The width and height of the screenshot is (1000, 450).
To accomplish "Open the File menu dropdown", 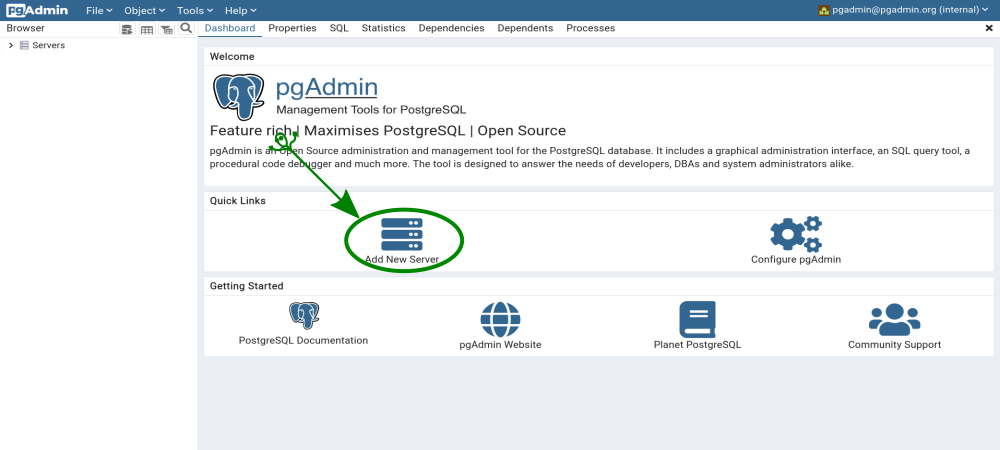I will [x=99, y=10].
